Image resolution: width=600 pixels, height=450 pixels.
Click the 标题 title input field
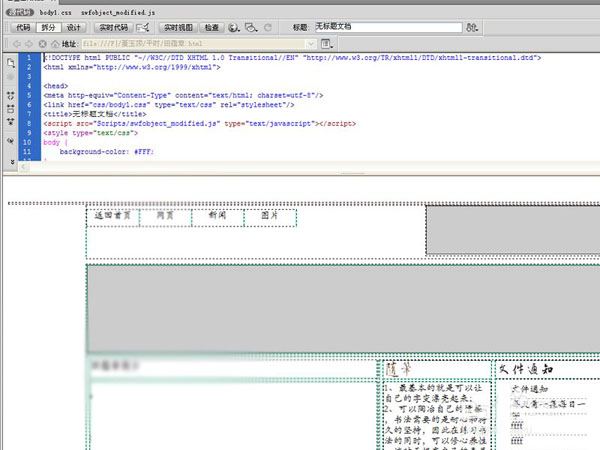[388, 27]
